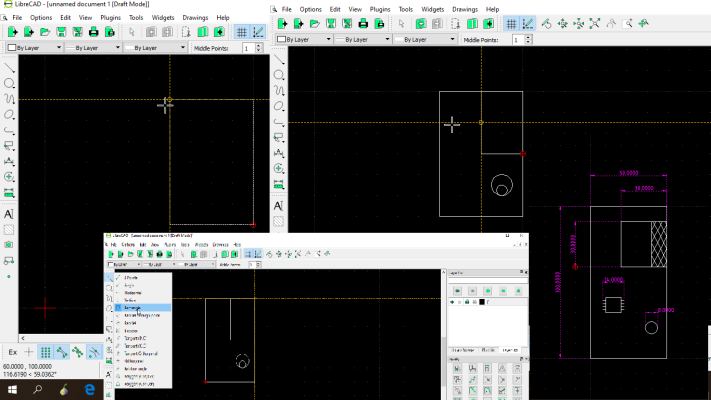Click Hide all layers button in small window
Image resolution: width=711 pixels, height=400 pixels.
472,291
